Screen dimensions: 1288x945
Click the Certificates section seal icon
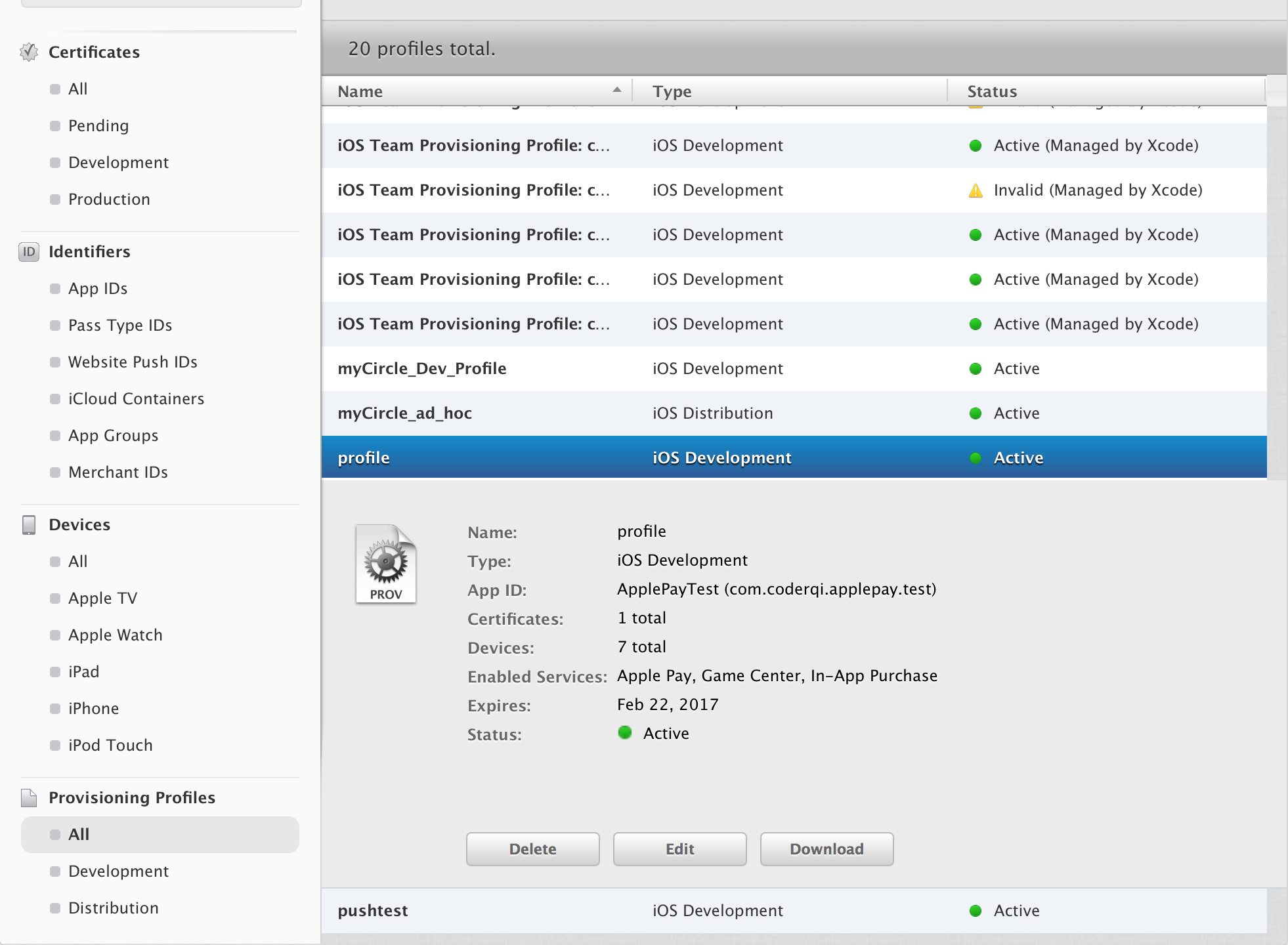click(x=29, y=52)
